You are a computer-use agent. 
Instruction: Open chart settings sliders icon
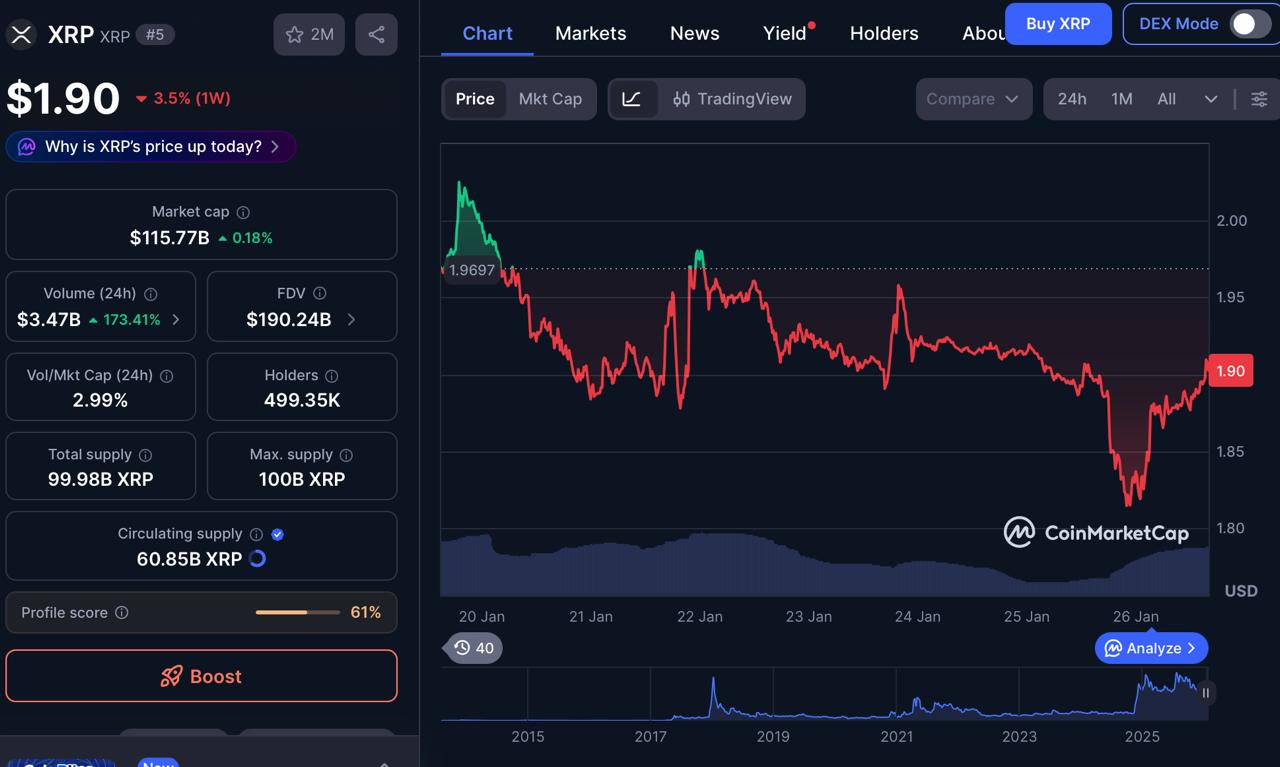pyautogui.click(x=1259, y=99)
